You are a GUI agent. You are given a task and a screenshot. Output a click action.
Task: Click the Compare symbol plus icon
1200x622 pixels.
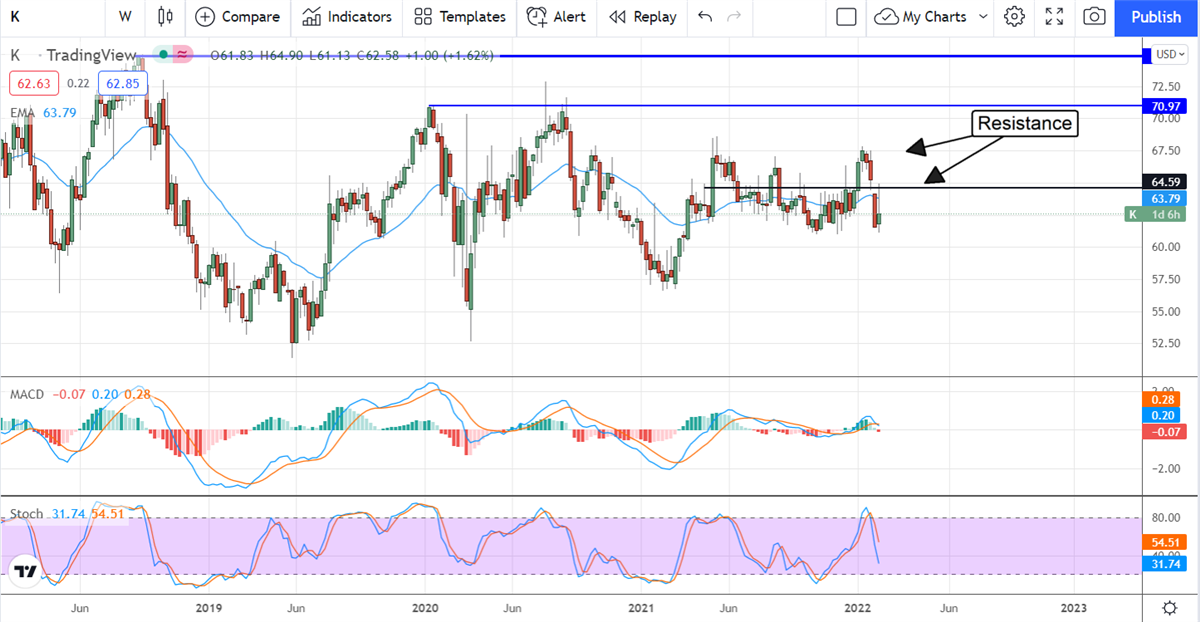point(205,17)
